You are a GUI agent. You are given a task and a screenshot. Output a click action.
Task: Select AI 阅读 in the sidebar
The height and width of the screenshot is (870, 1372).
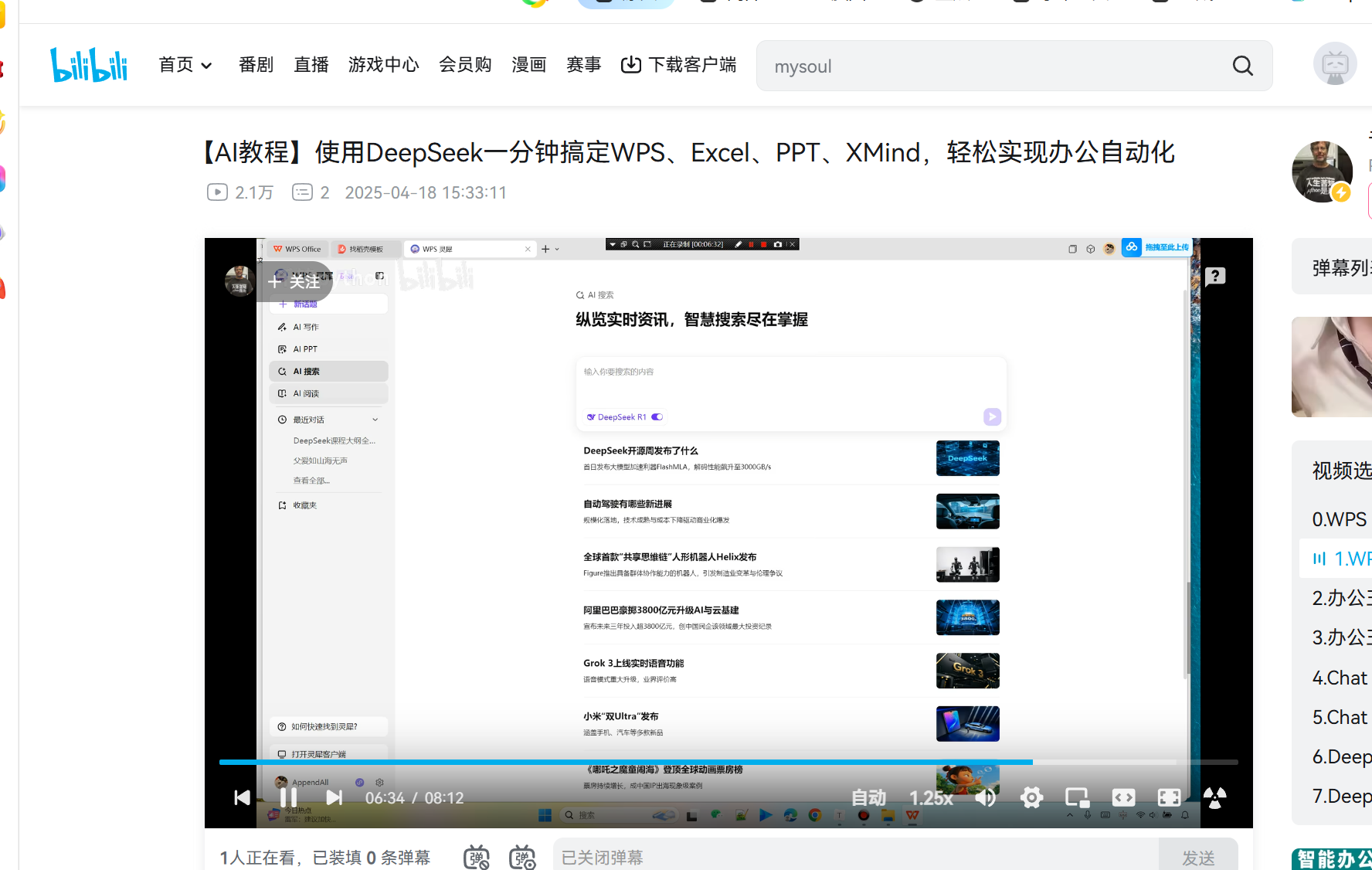click(x=328, y=393)
